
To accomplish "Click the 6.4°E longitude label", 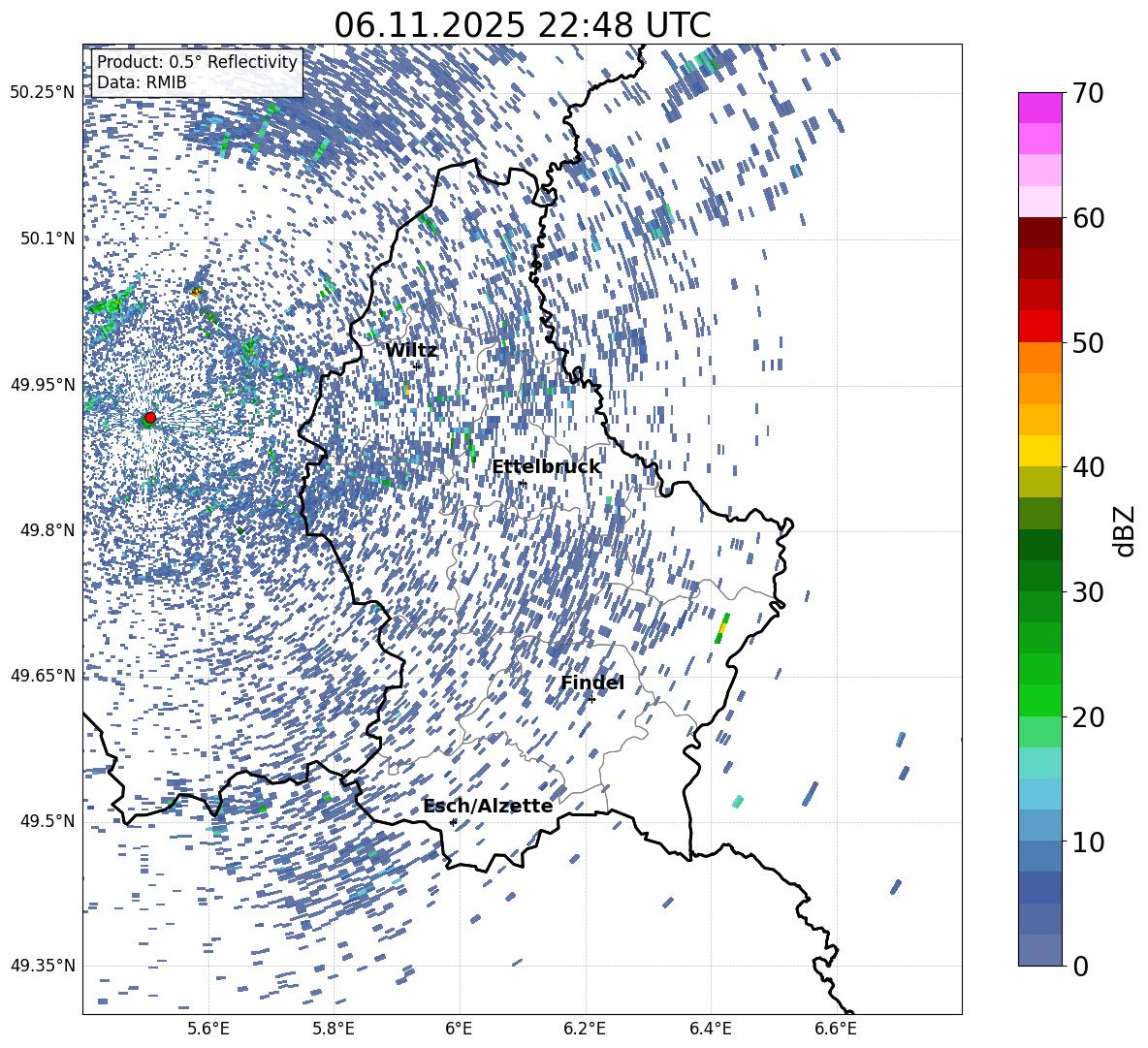I will click(710, 1029).
